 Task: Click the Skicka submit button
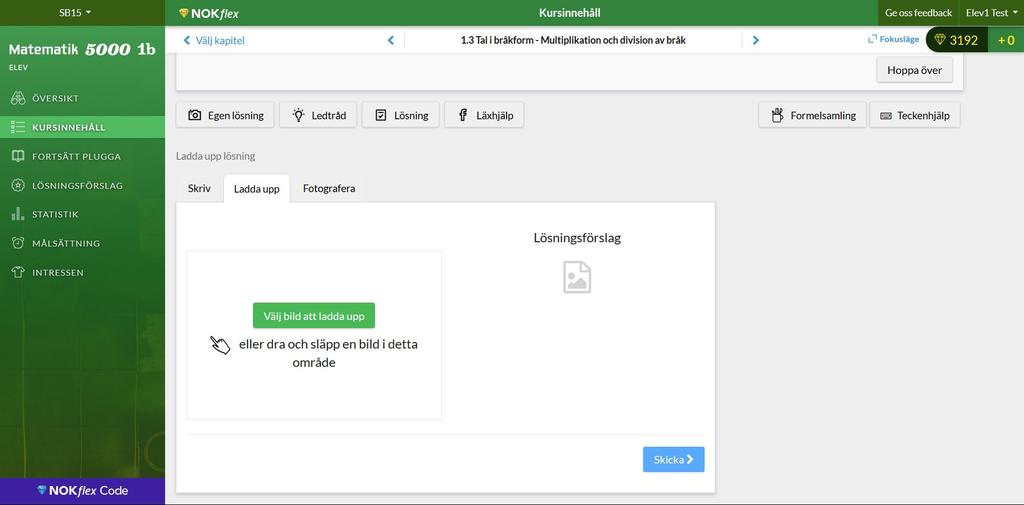[673, 460]
